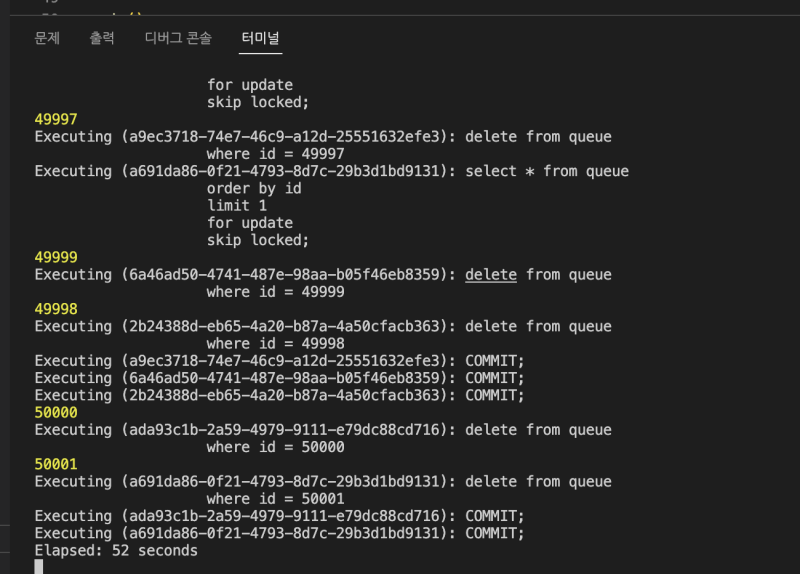
Task: Click the "limit 1" line
Action: [237, 205]
